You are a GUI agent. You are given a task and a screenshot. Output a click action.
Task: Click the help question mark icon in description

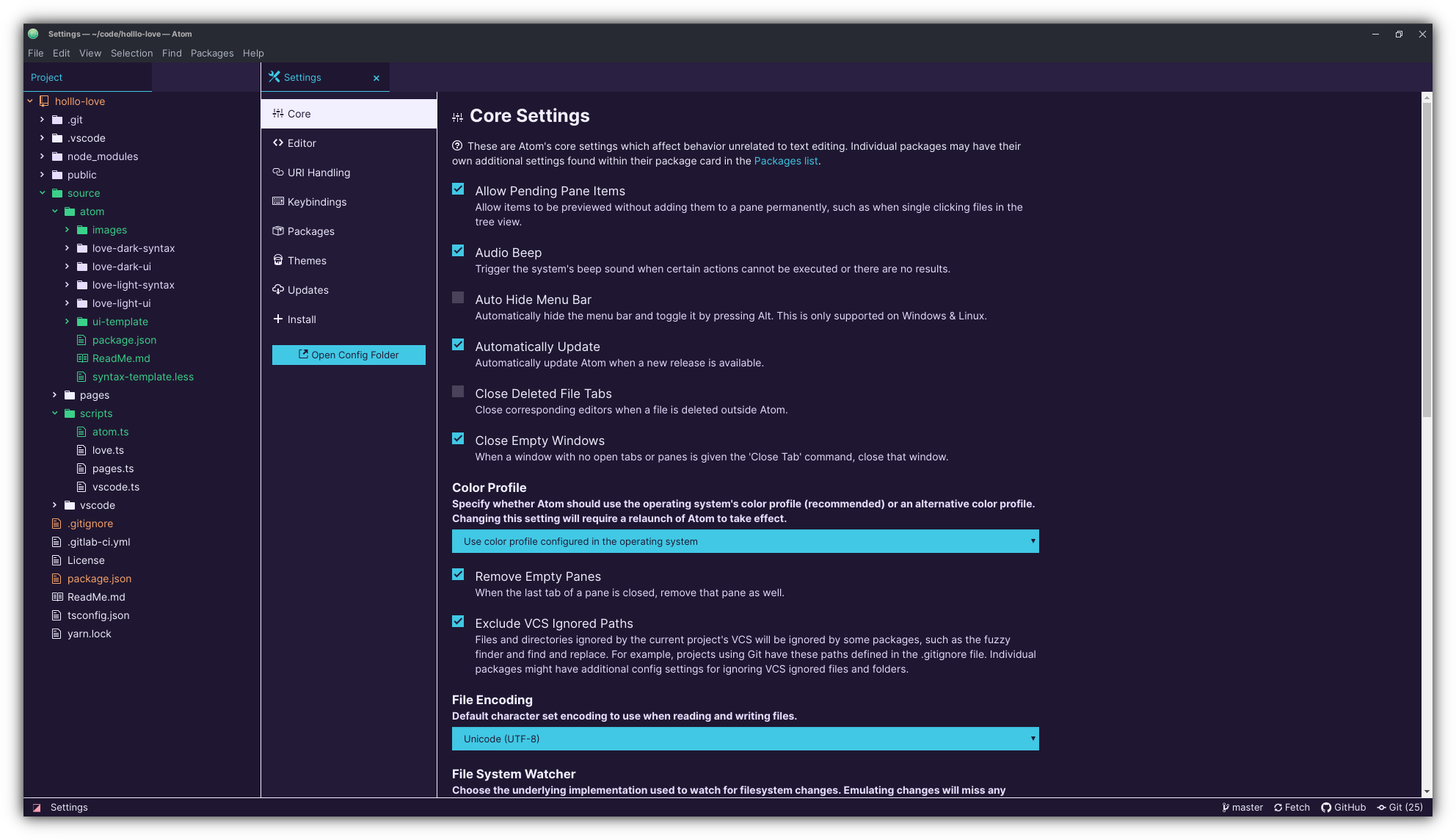457,146
